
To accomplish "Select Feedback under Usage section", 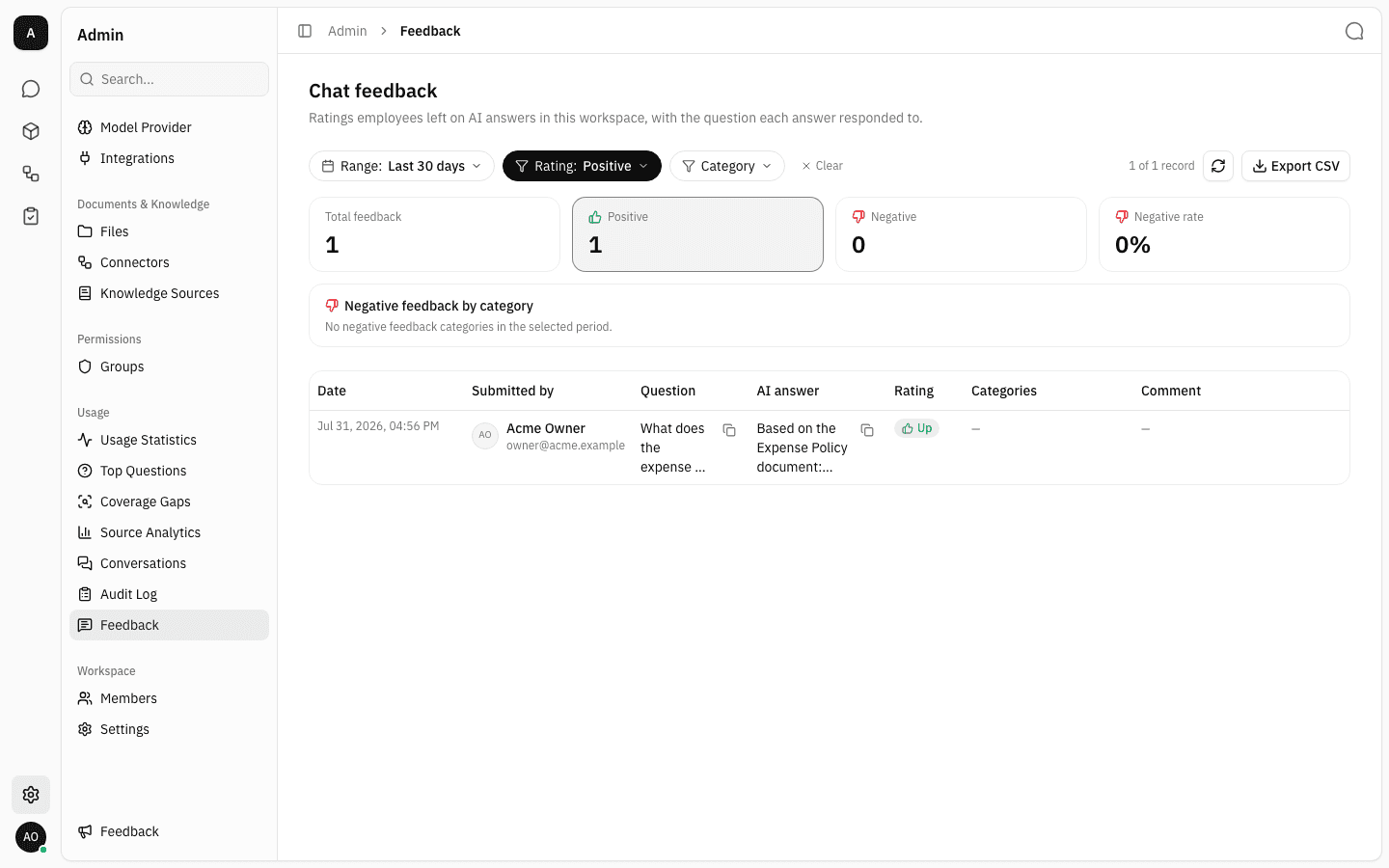I will click(x=169, y=625).
